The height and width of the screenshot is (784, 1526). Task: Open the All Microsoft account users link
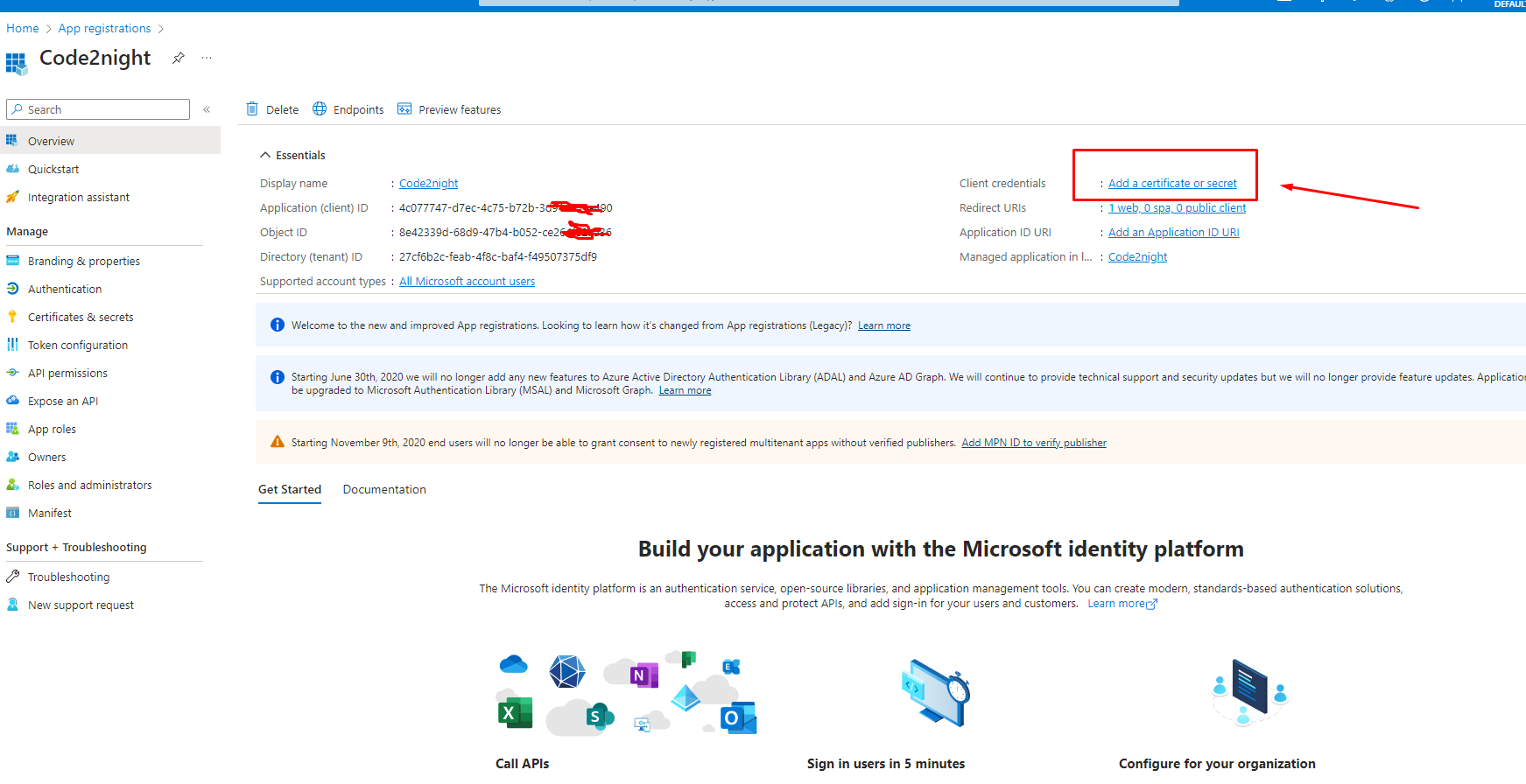point(467,281)
